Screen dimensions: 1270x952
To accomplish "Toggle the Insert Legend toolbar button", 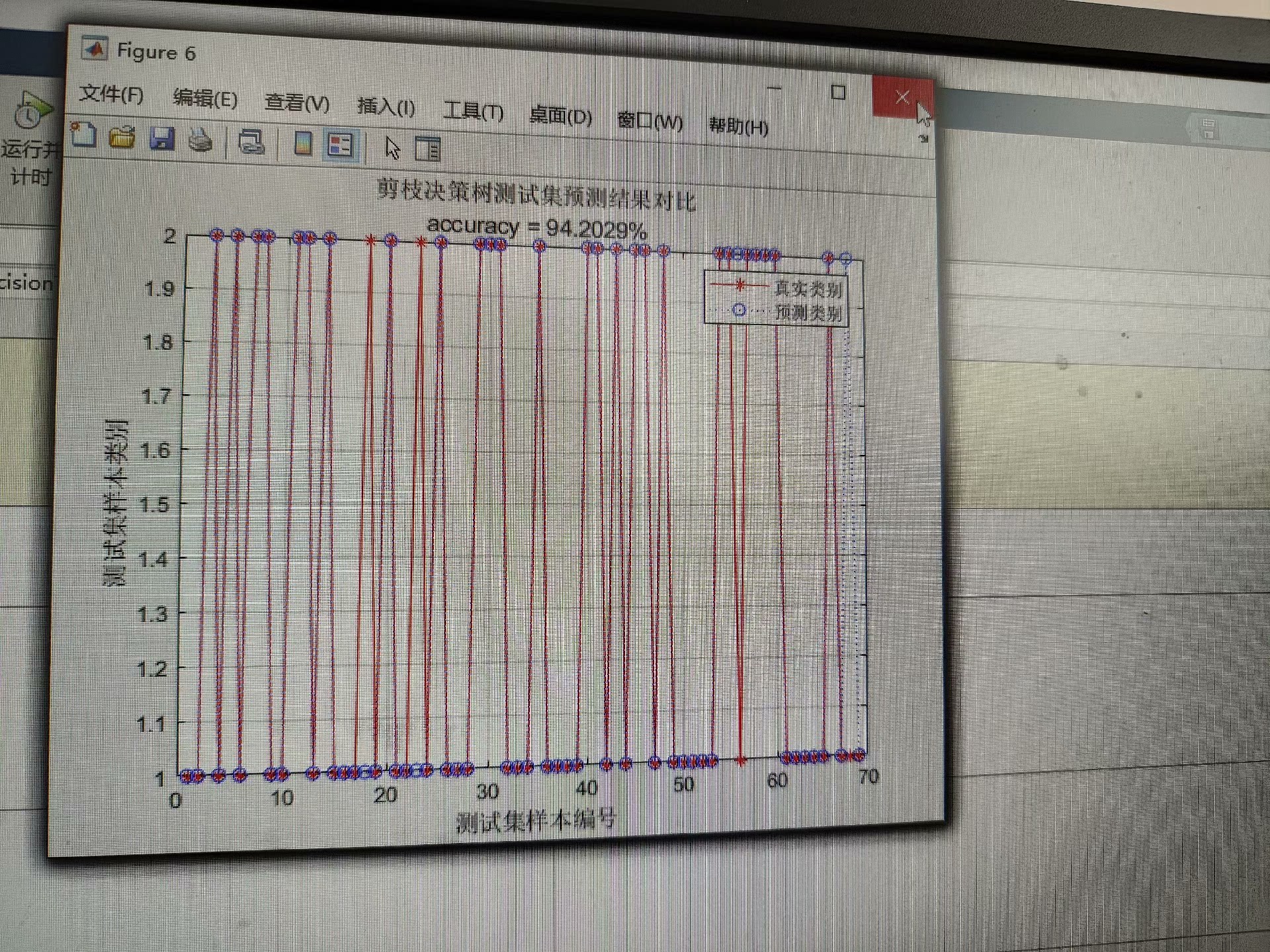I will [341, 145].
